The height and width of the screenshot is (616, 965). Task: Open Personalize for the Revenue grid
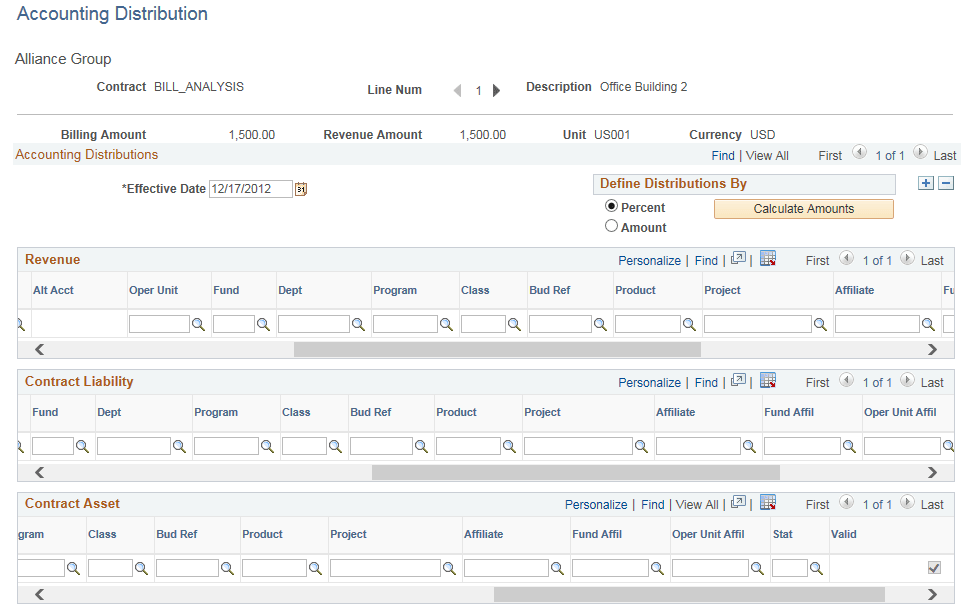[649, 260]
